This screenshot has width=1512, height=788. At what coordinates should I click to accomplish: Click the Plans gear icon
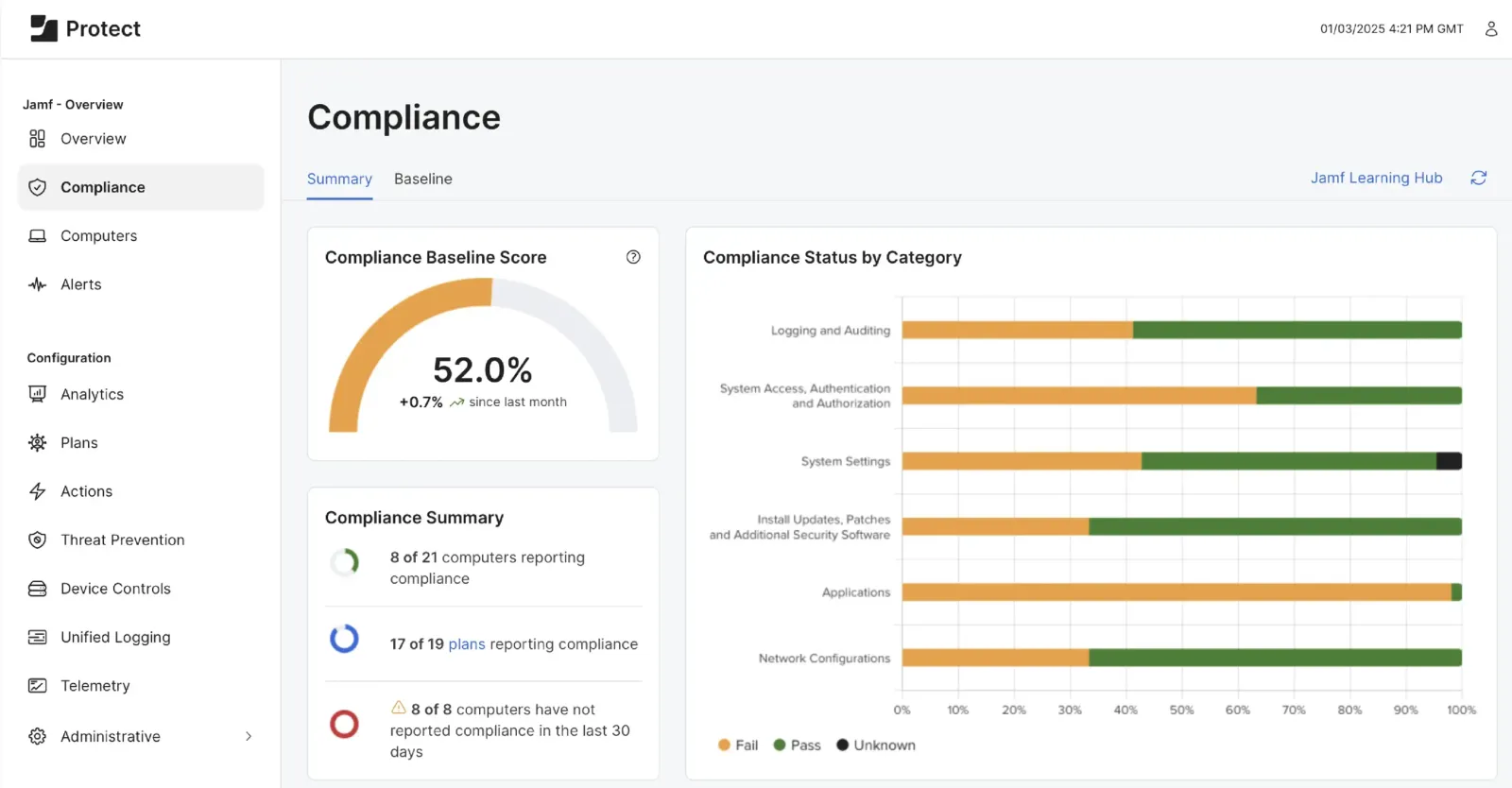(x=37, y=442)
